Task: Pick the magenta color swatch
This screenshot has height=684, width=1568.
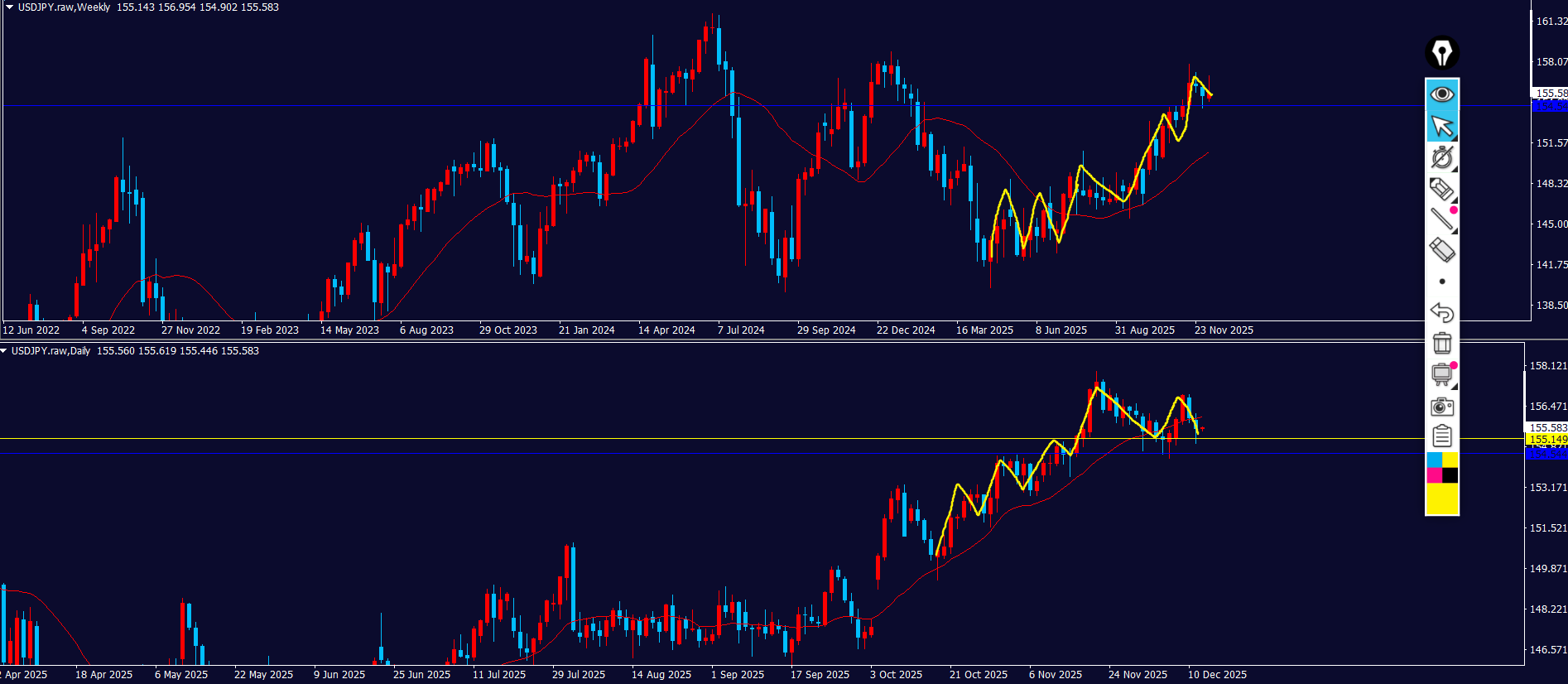Action: point(1434,475)
